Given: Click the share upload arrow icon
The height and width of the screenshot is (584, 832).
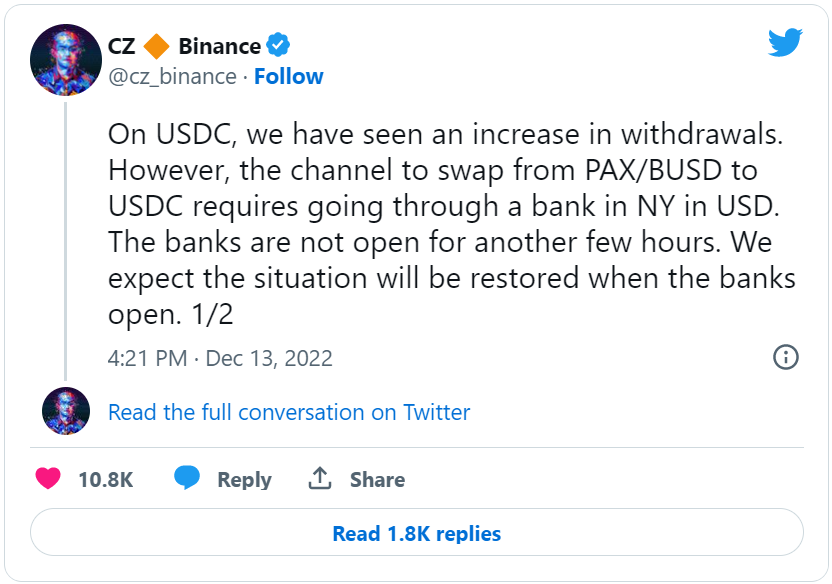Looking at the screenshot, I should point(320,479).
